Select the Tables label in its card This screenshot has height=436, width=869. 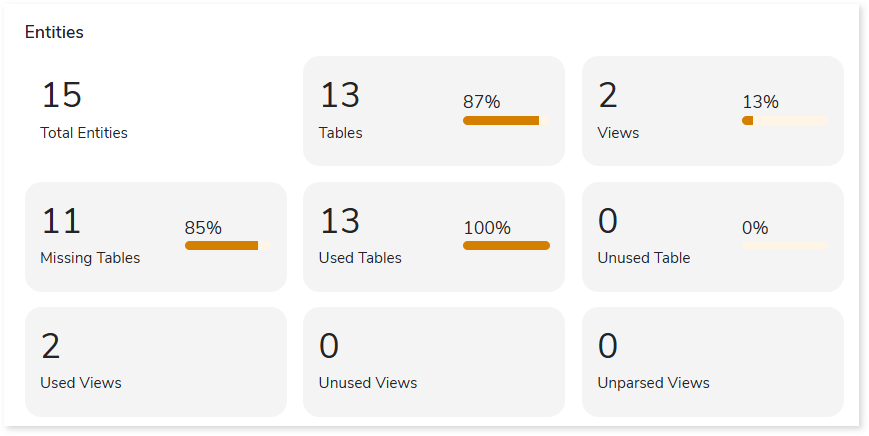tap(340, 132)
